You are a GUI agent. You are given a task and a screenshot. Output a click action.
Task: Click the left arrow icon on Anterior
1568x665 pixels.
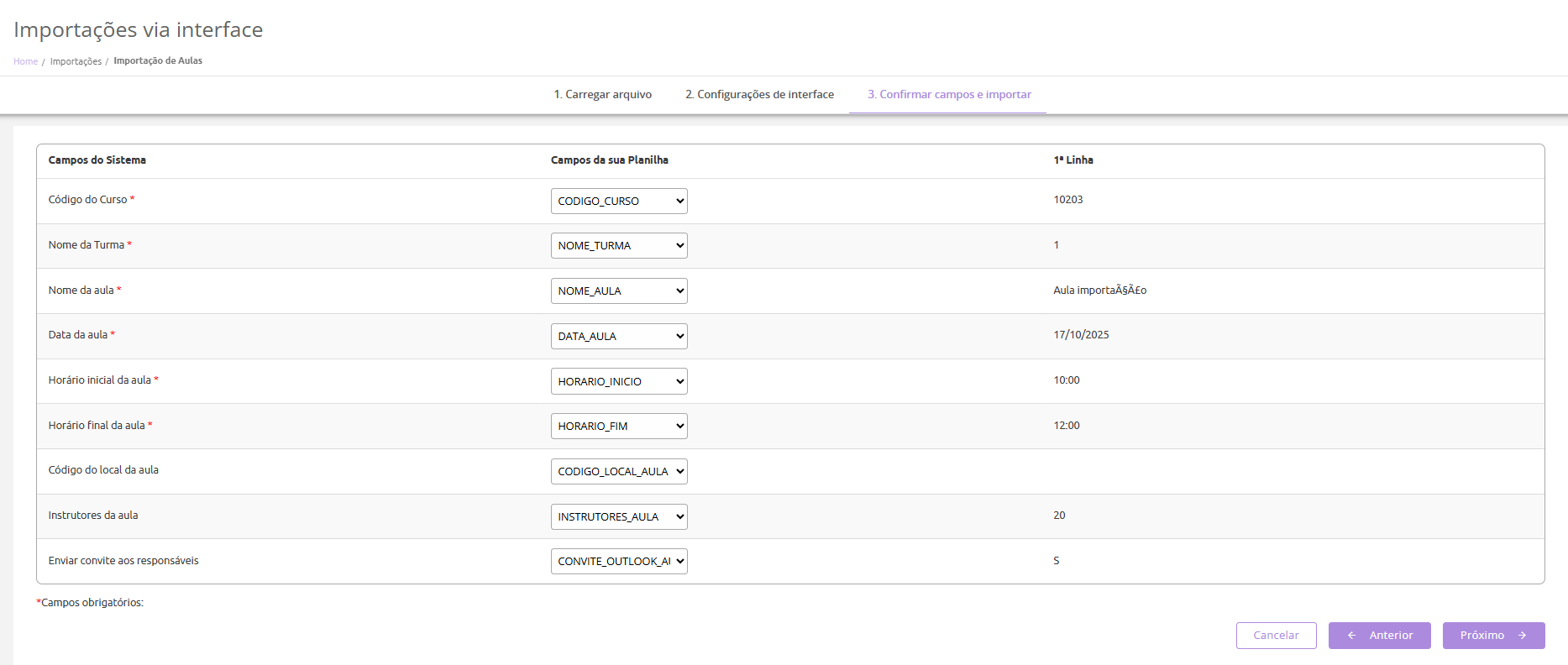point(1351,636)
